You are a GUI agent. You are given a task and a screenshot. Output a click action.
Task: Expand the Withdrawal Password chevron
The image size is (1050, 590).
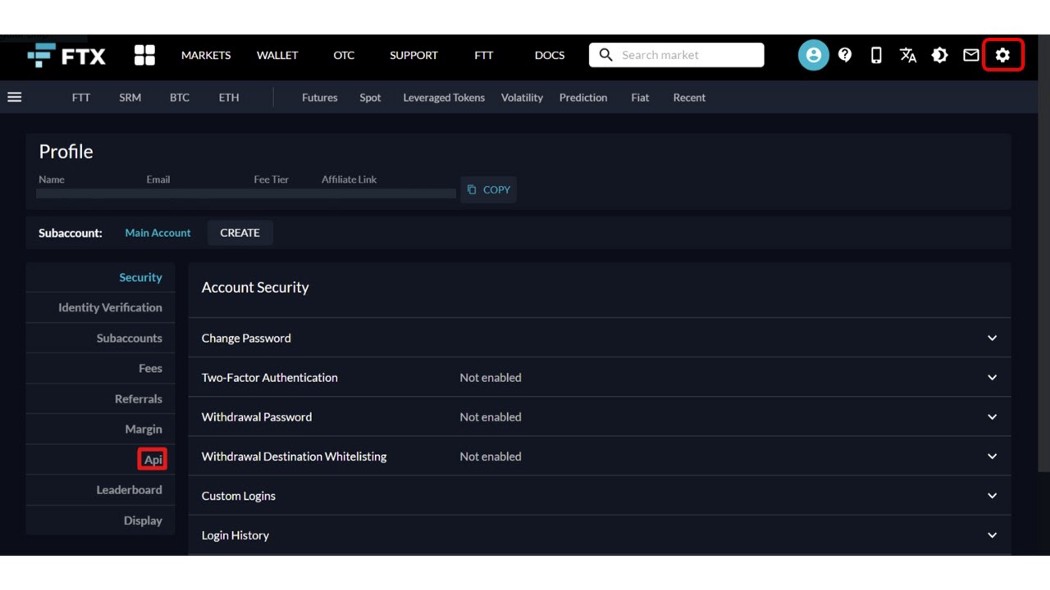[992, 417]
